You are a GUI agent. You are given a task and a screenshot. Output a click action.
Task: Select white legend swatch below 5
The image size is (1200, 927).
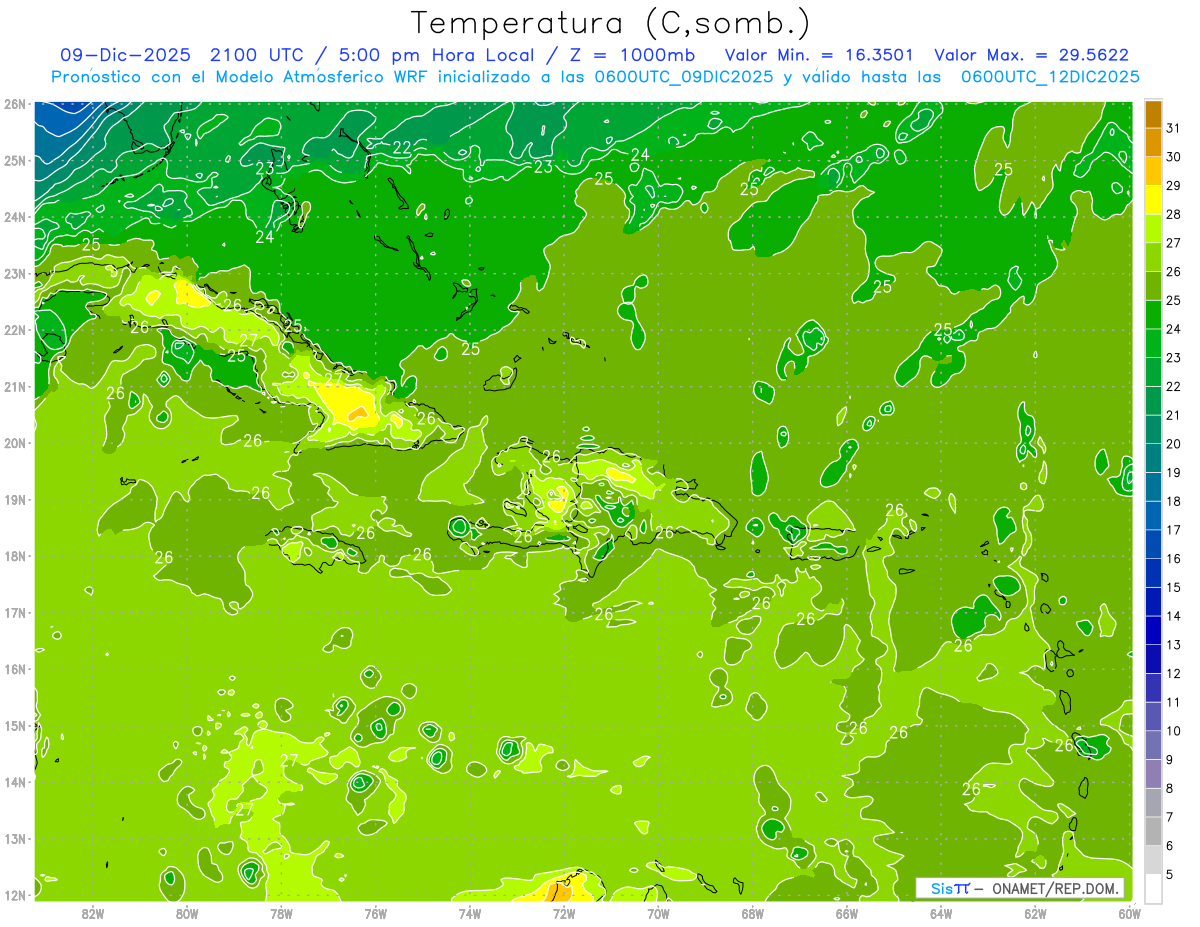pyautogui.click(x=1153, y=888)
